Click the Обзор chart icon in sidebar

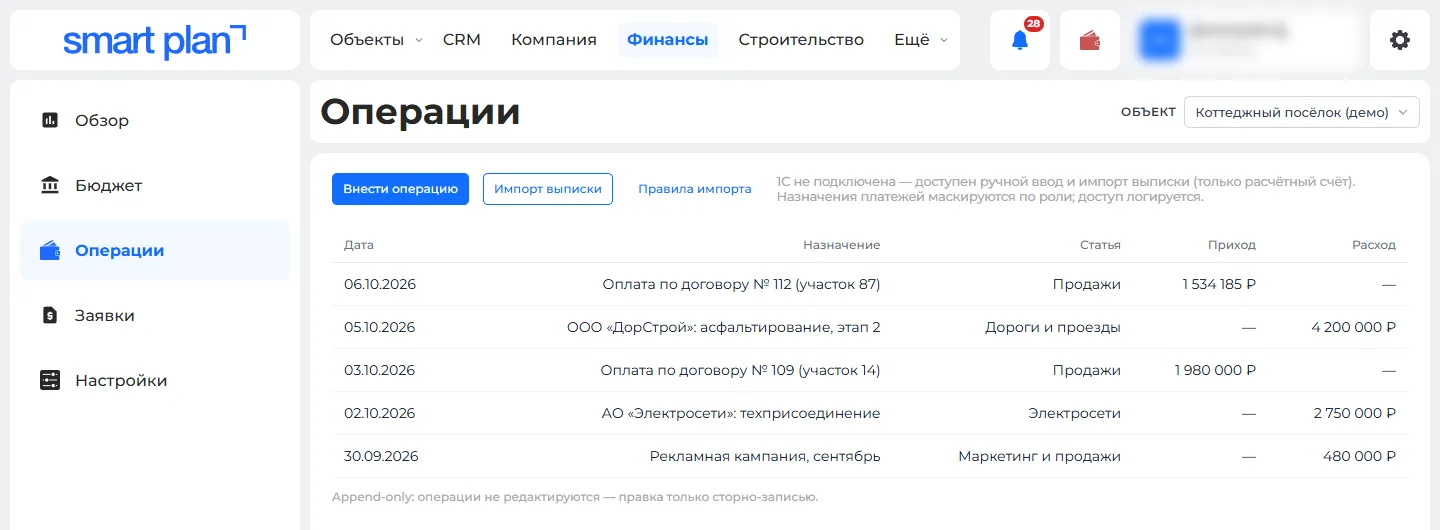(x=50, y=120)
